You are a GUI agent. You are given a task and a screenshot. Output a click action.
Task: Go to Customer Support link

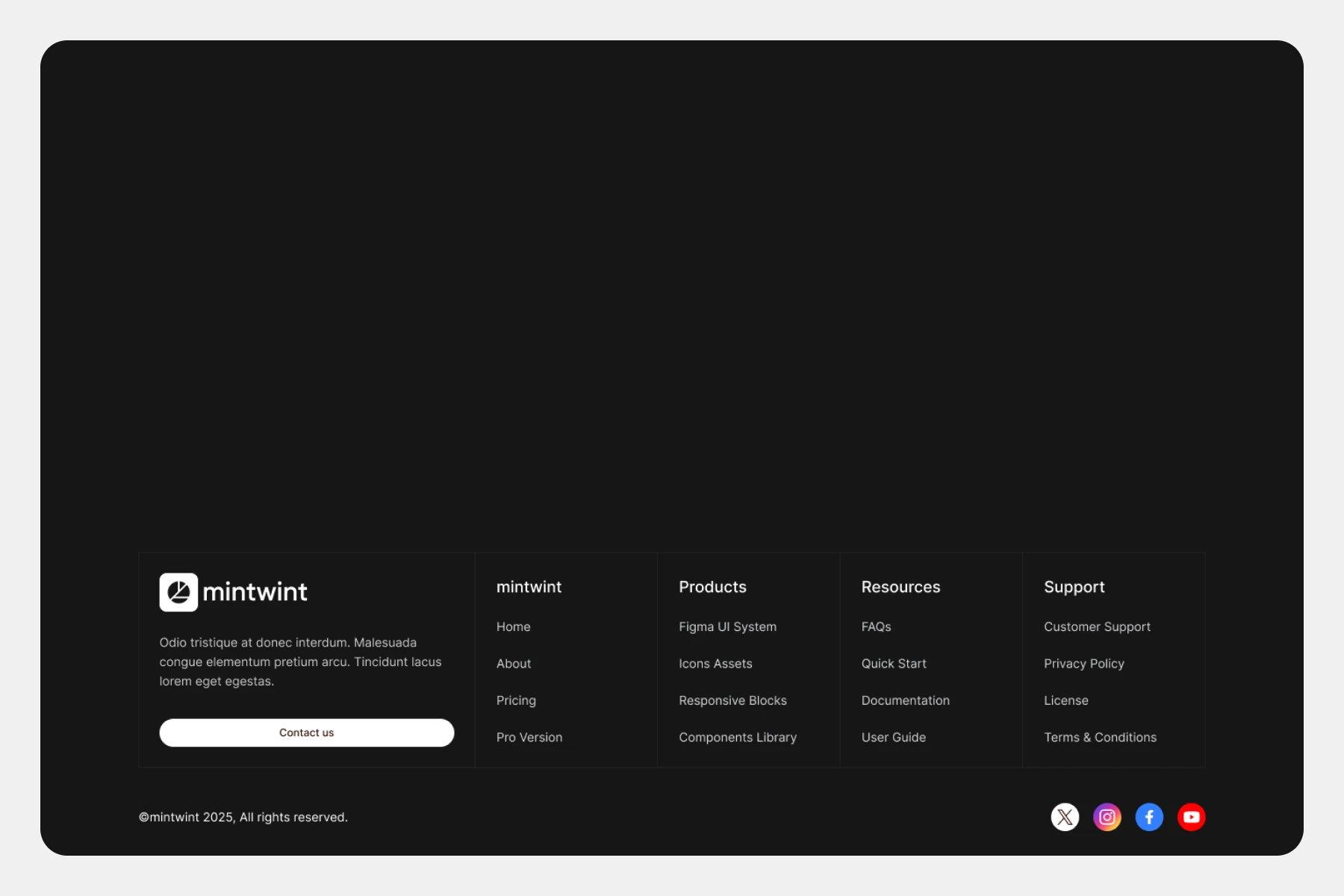tap(1097, 626)
